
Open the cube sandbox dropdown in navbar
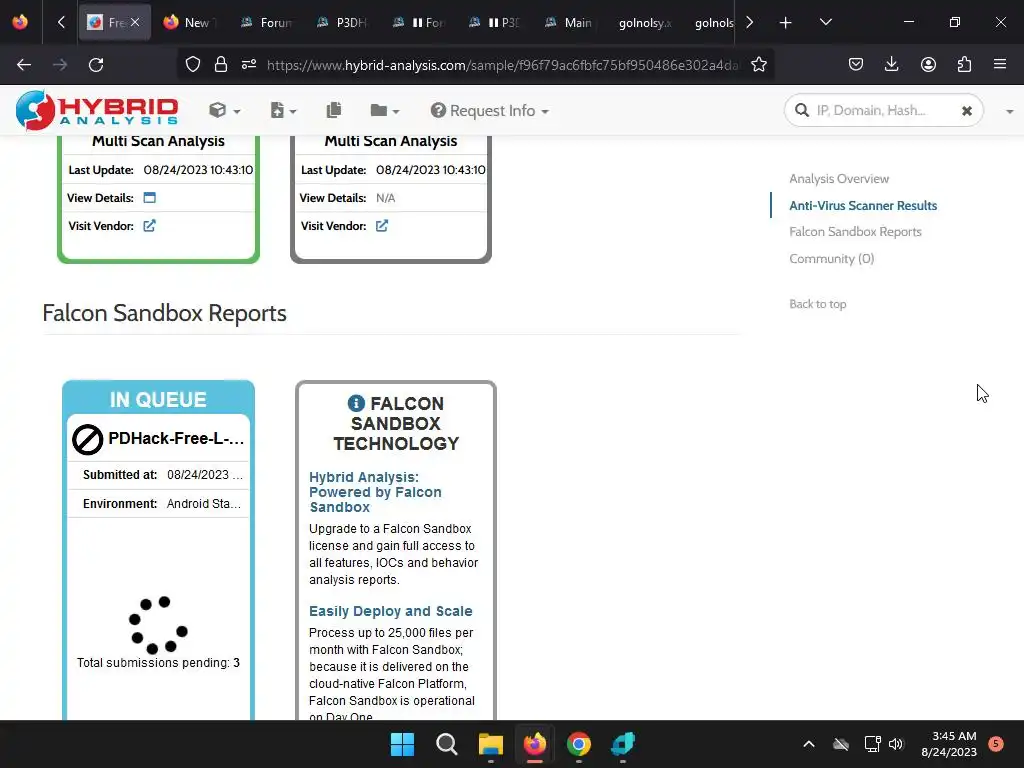point(224,110)
